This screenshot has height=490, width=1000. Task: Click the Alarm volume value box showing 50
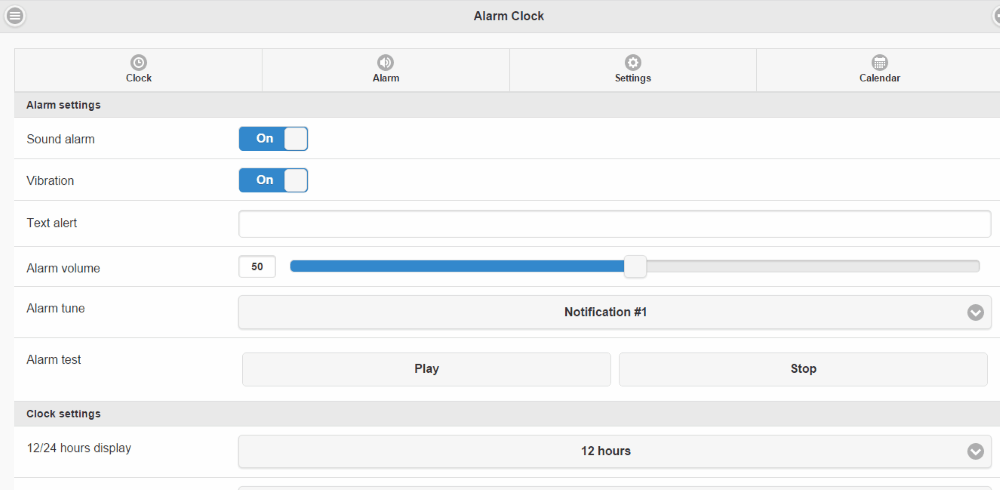point(257,267)
